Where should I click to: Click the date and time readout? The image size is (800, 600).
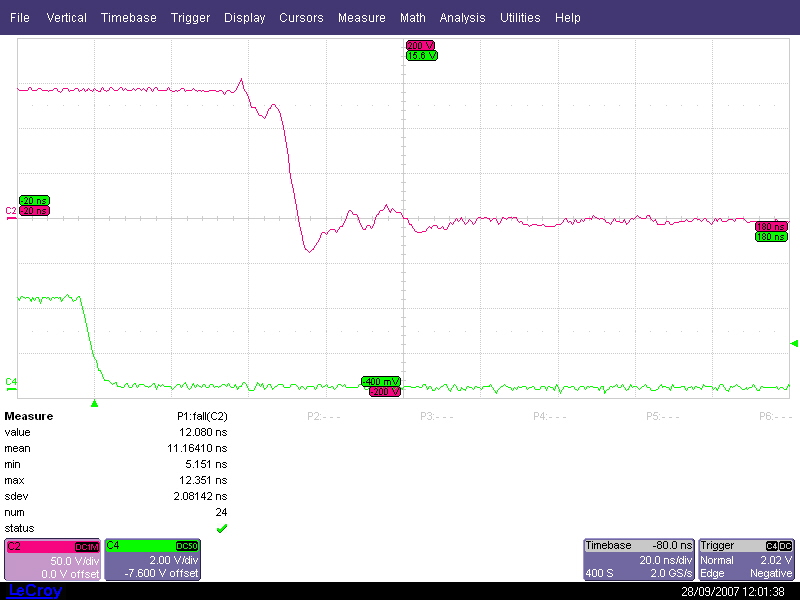(x=733, y=592)
